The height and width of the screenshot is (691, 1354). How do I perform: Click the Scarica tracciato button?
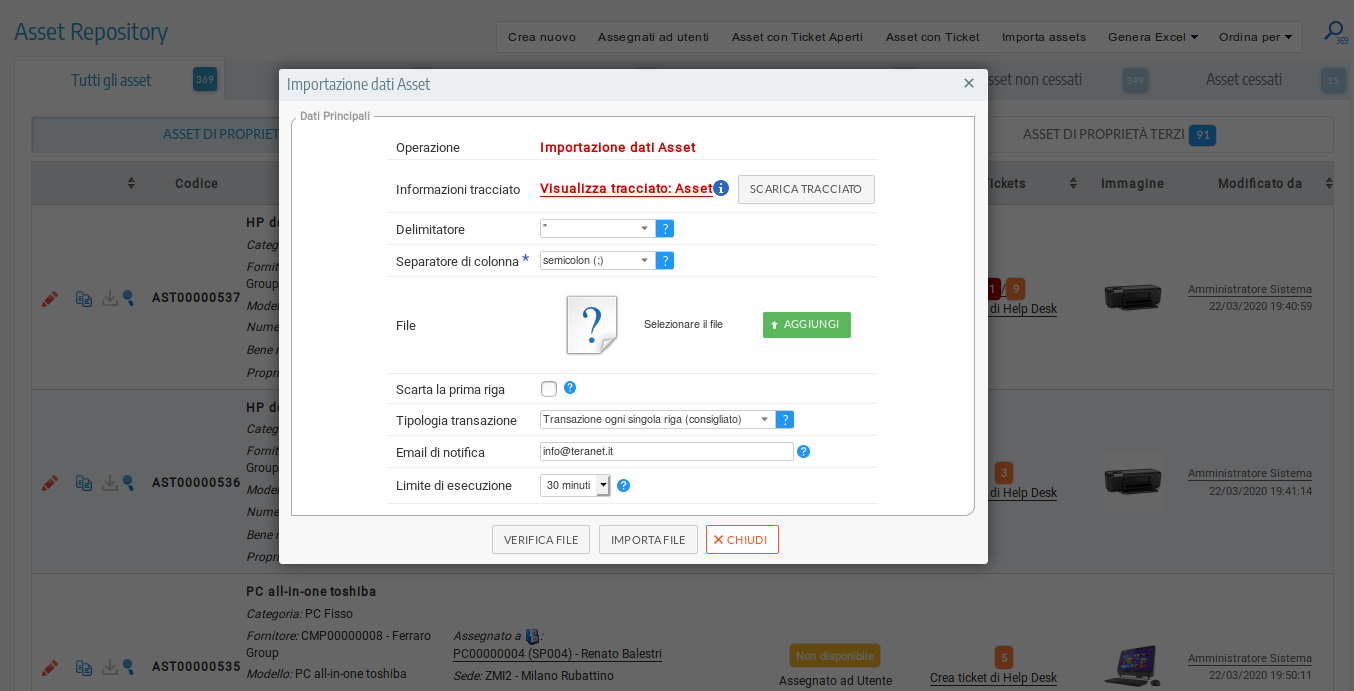click(806, 189)
